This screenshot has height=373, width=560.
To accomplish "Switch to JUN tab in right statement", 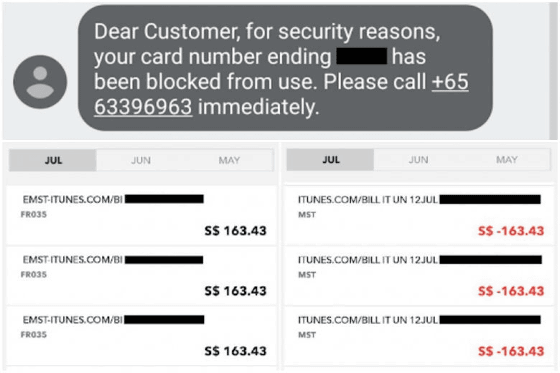I will click(418, 160).
